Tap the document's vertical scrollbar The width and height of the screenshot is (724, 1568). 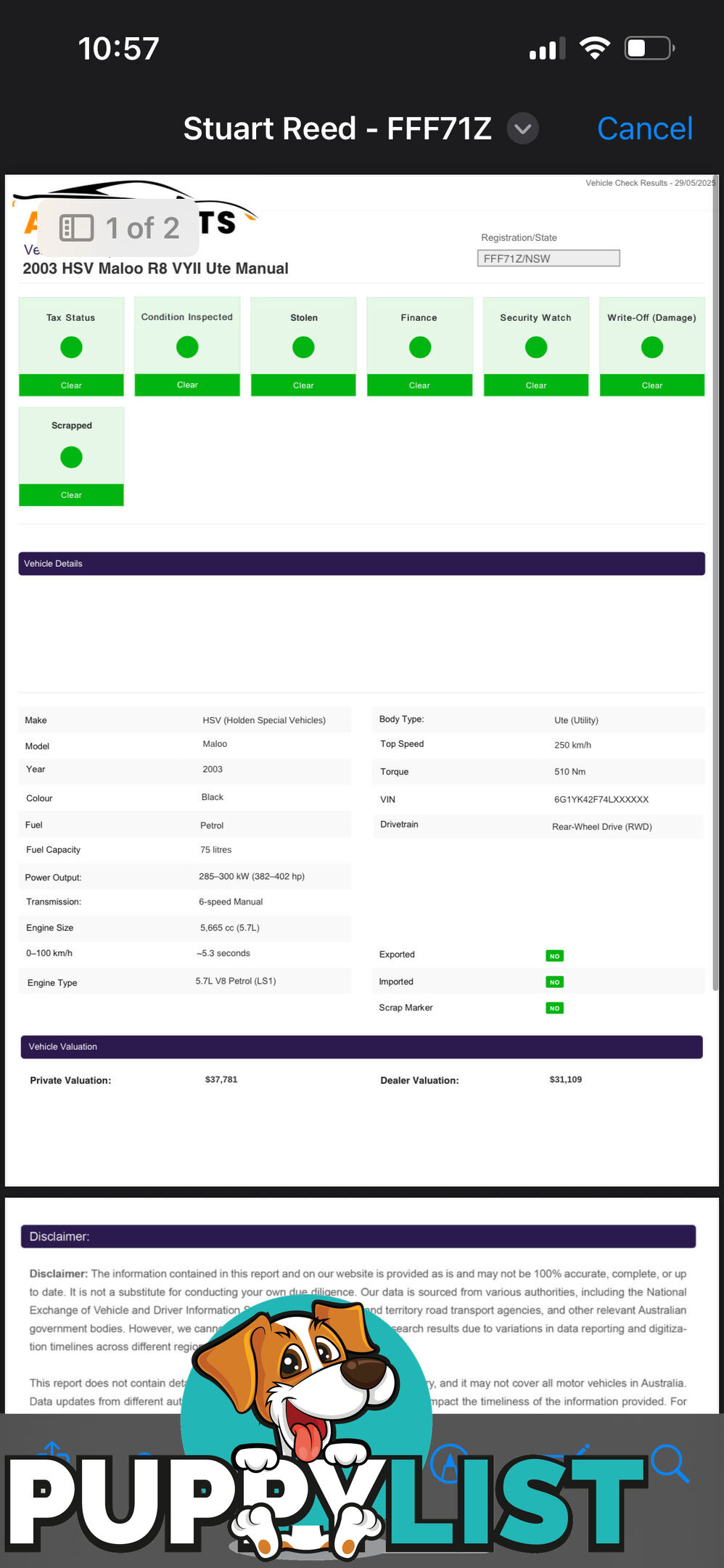click(x=715, y=581)
